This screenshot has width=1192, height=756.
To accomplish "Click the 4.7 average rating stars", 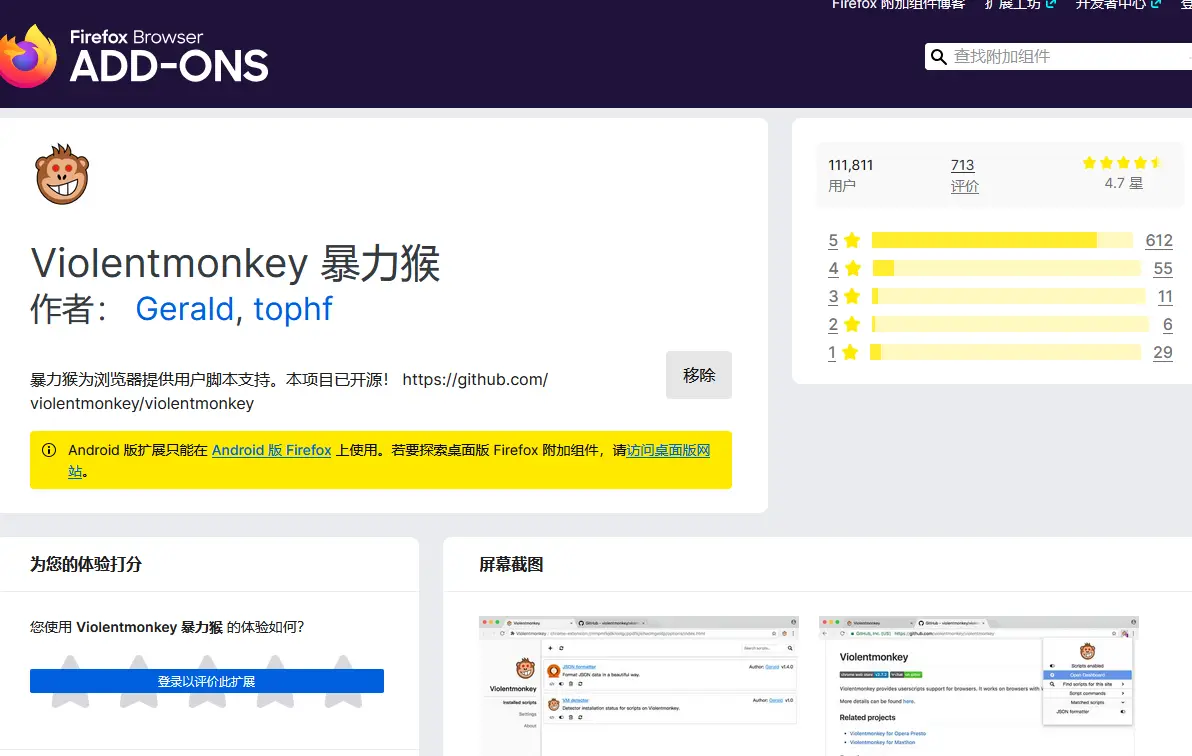I will tap(1122, 162).
